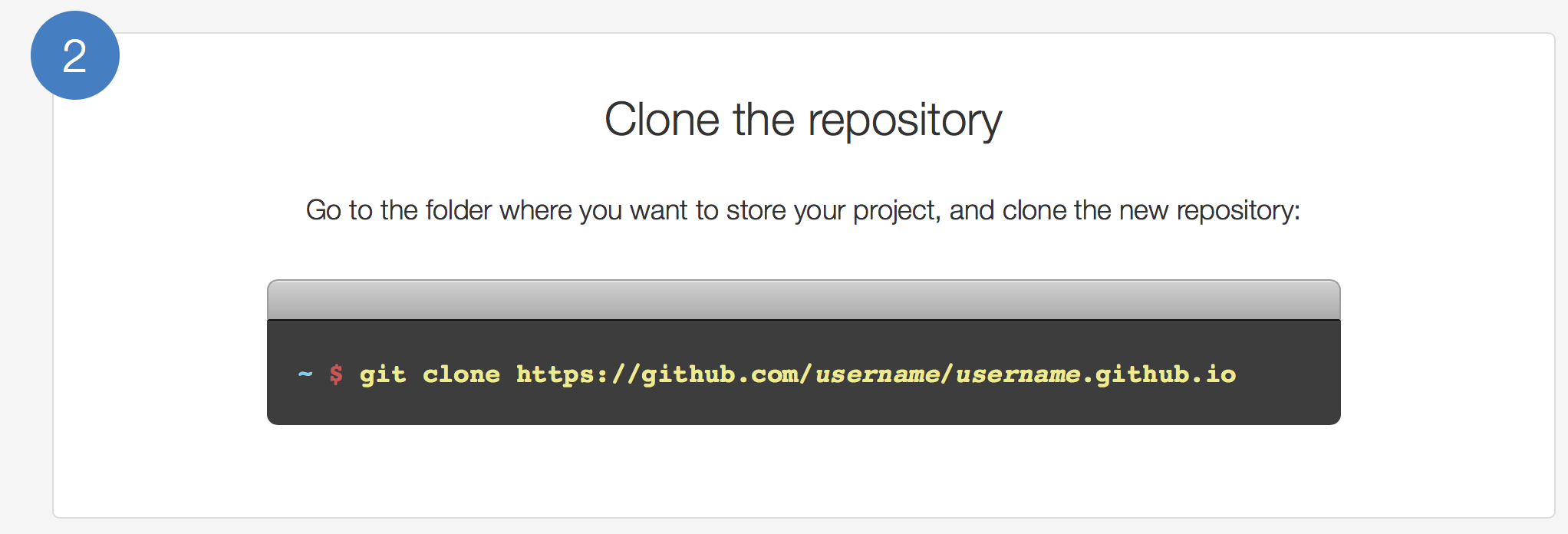This screenshot has height=534, width=1568.
Task: Click the first italic "username" in URL
Action: (878, 374)
